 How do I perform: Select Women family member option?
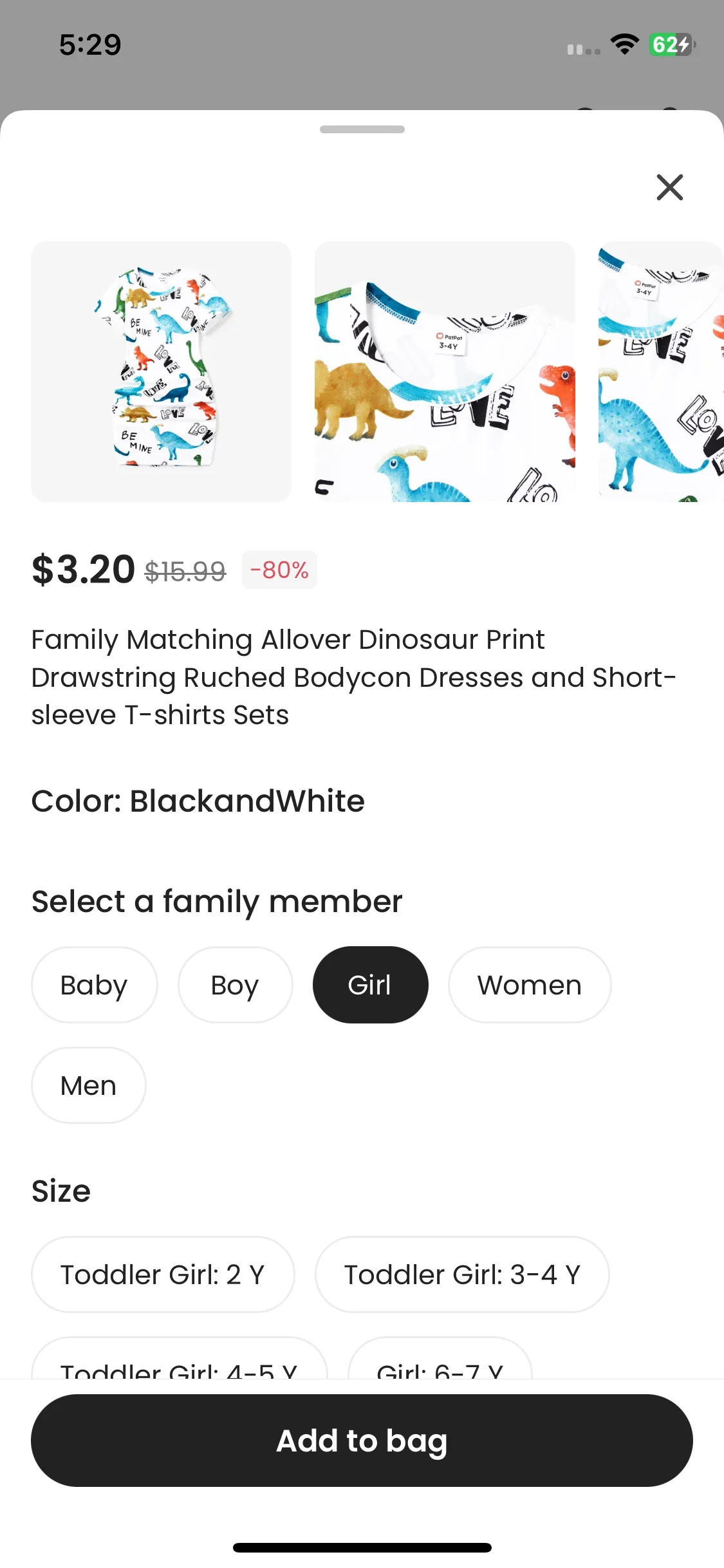tap(529, 985)
